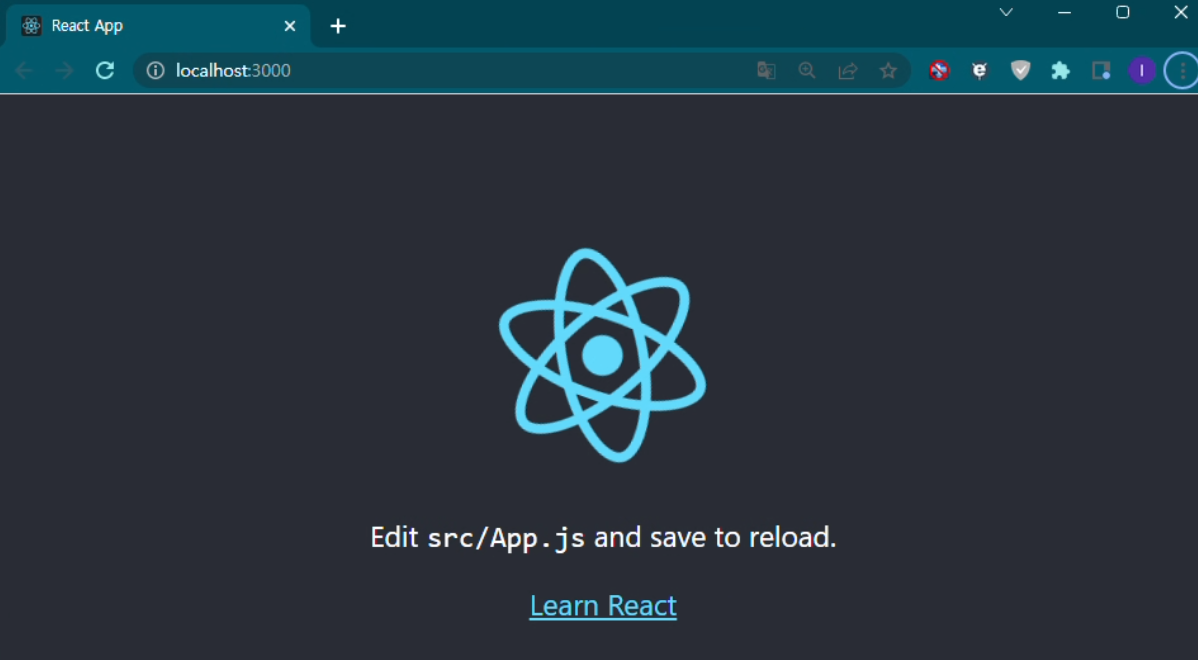Click the Extensions puzzle piece icon

[1060, 70]
